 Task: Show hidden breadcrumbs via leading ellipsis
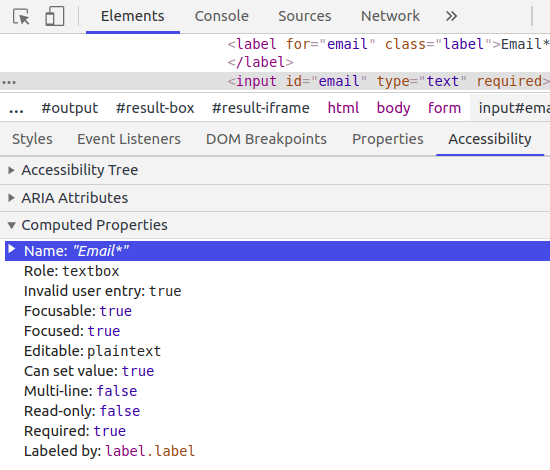pyautogui.click(x=16, y=109)
